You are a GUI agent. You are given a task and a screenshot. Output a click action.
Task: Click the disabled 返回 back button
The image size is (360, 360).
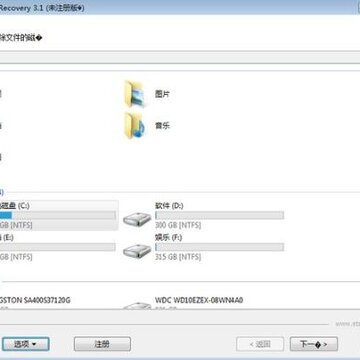coord(260,344)
